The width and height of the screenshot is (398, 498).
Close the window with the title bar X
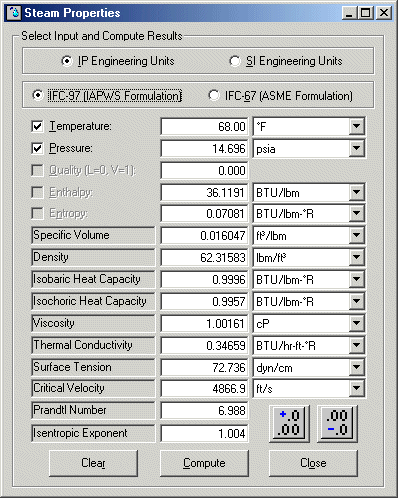(x=384, y=13)
